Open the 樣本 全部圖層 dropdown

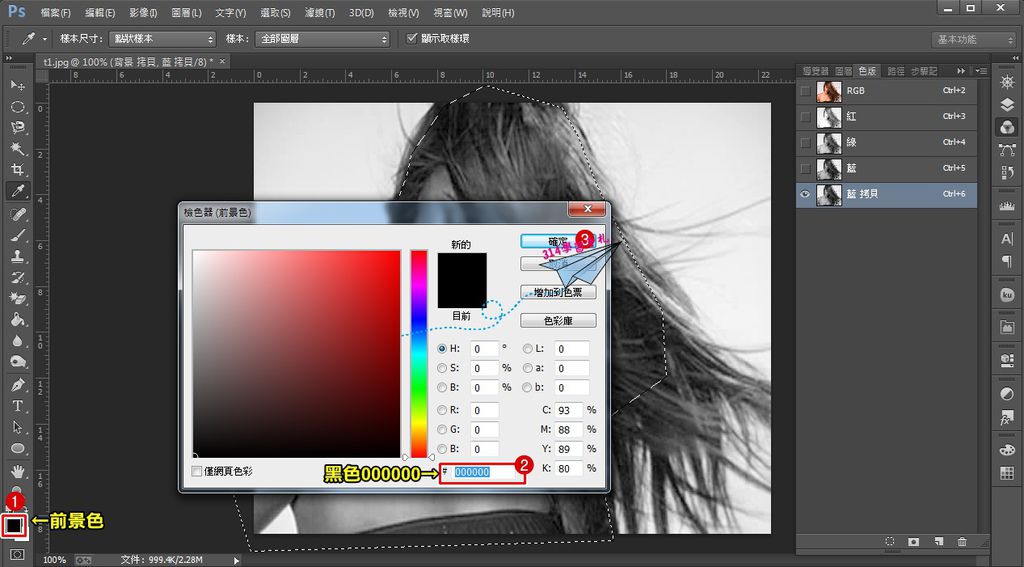322,39
